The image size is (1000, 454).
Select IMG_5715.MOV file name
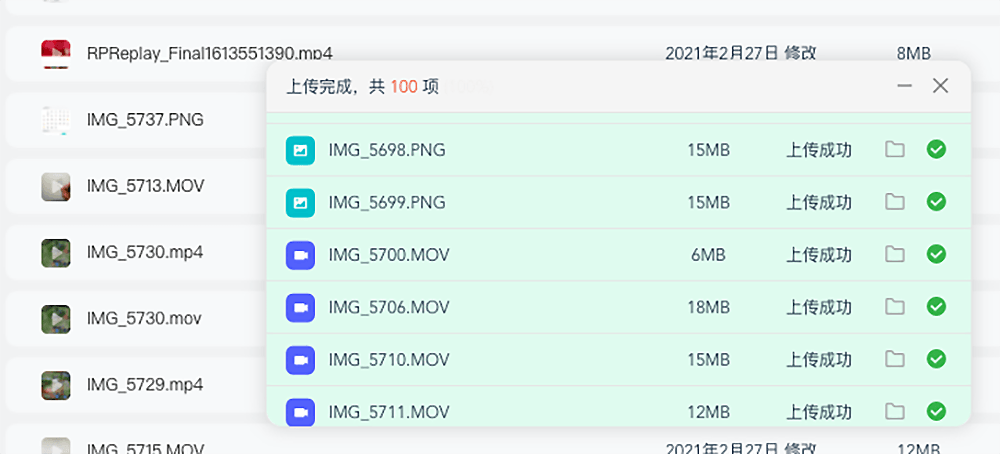145,448
